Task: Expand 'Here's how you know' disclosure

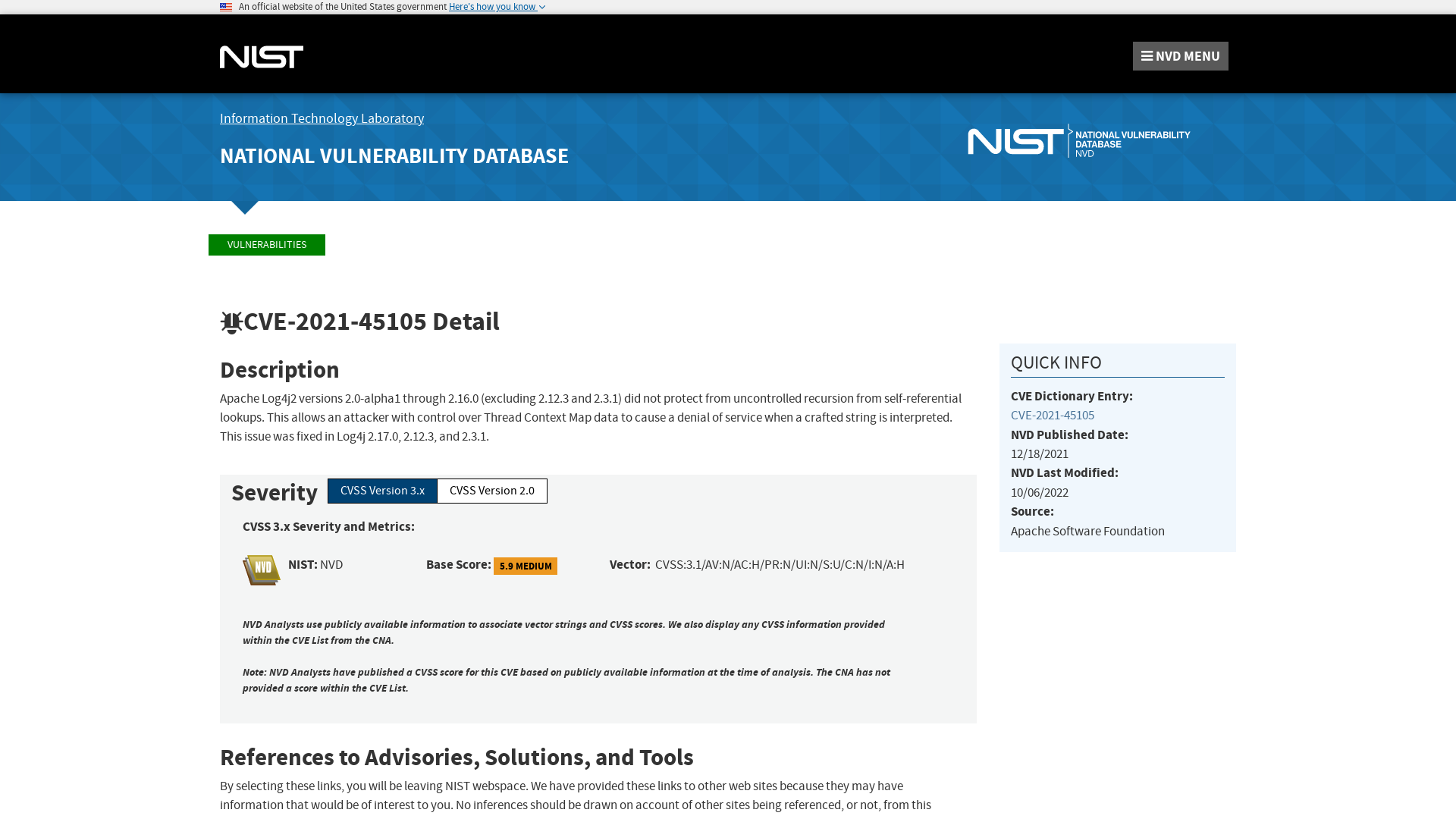Action: (x=497, y=7)
